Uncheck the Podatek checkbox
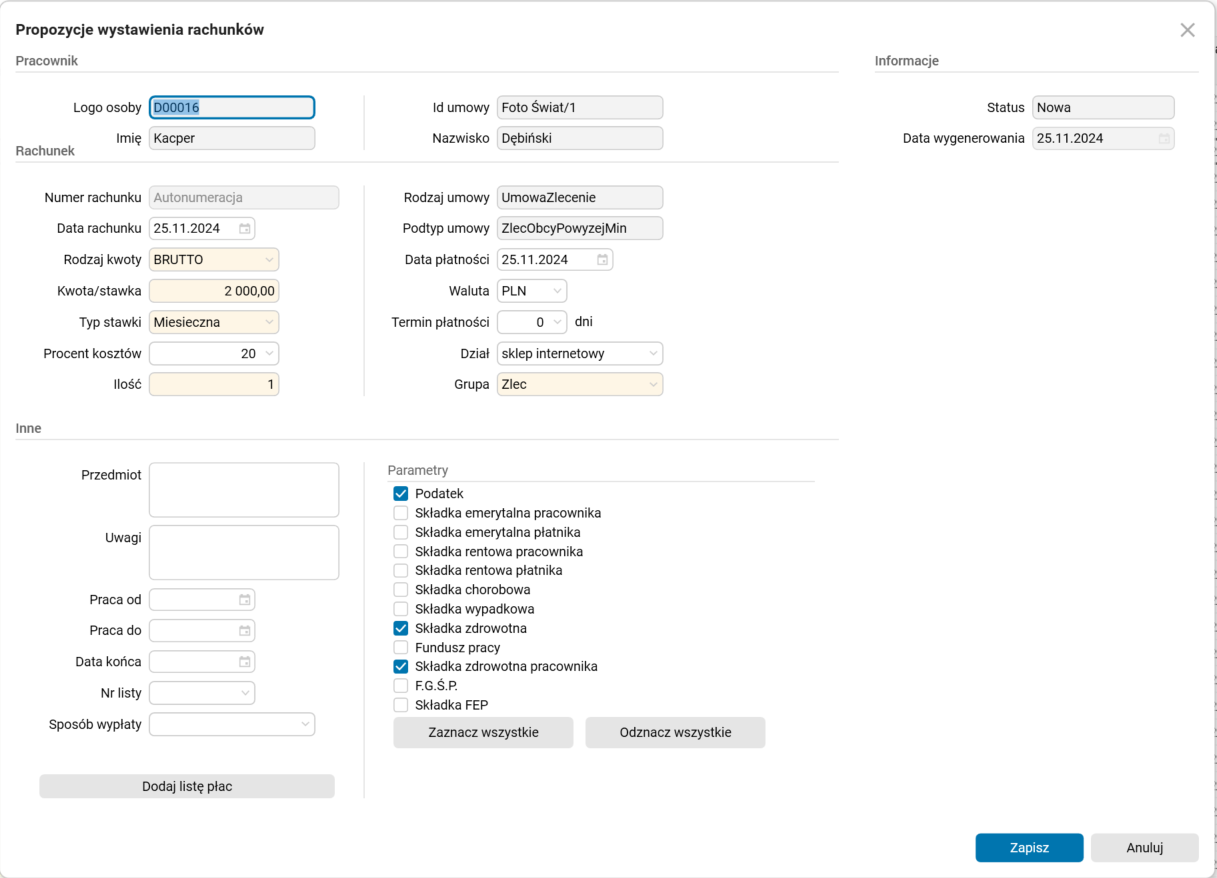The height and width of the screenshot is (878, 1217). coord(401,494)
